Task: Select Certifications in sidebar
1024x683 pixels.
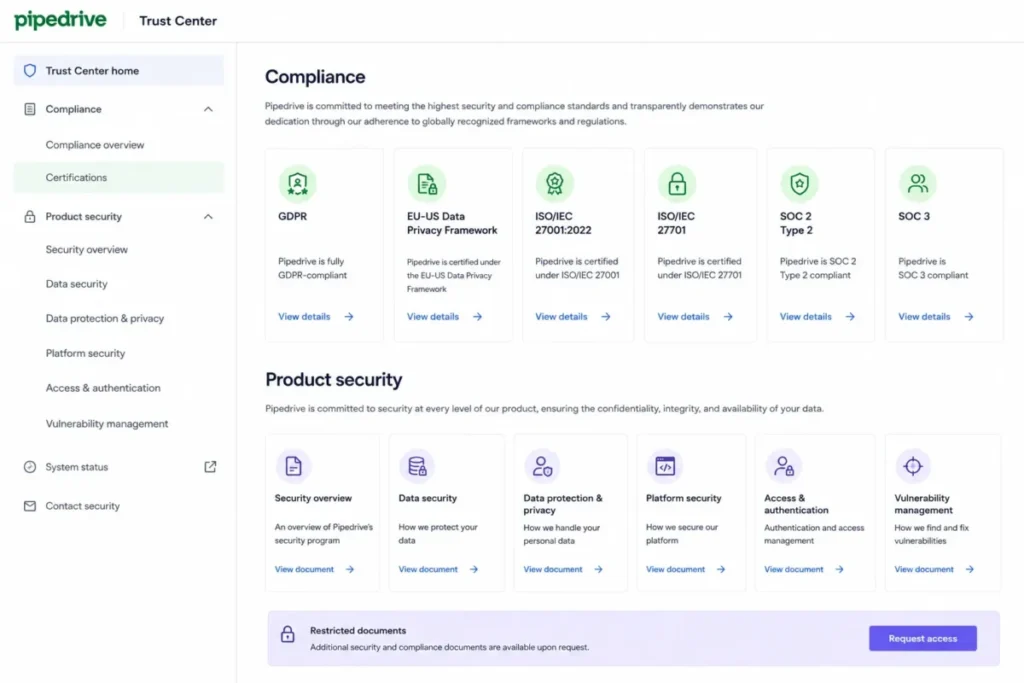Action: pyautogui.click(x=118, y=178)
